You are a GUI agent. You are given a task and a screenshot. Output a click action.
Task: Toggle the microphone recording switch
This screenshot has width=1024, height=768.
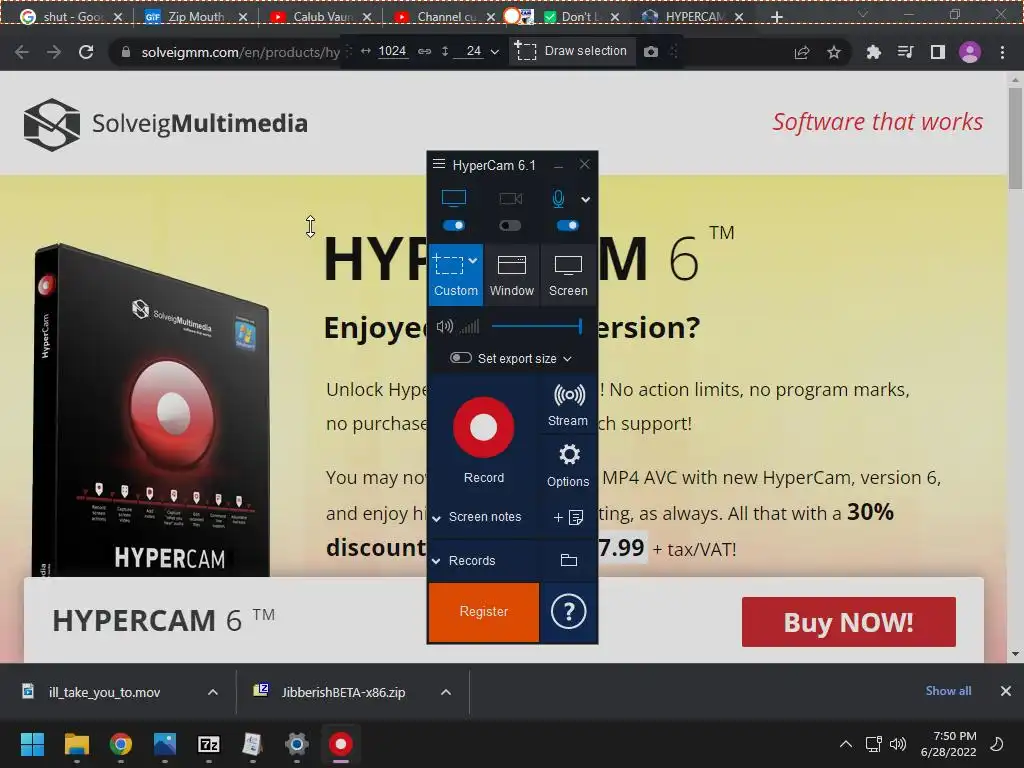[x=568, y=225]
